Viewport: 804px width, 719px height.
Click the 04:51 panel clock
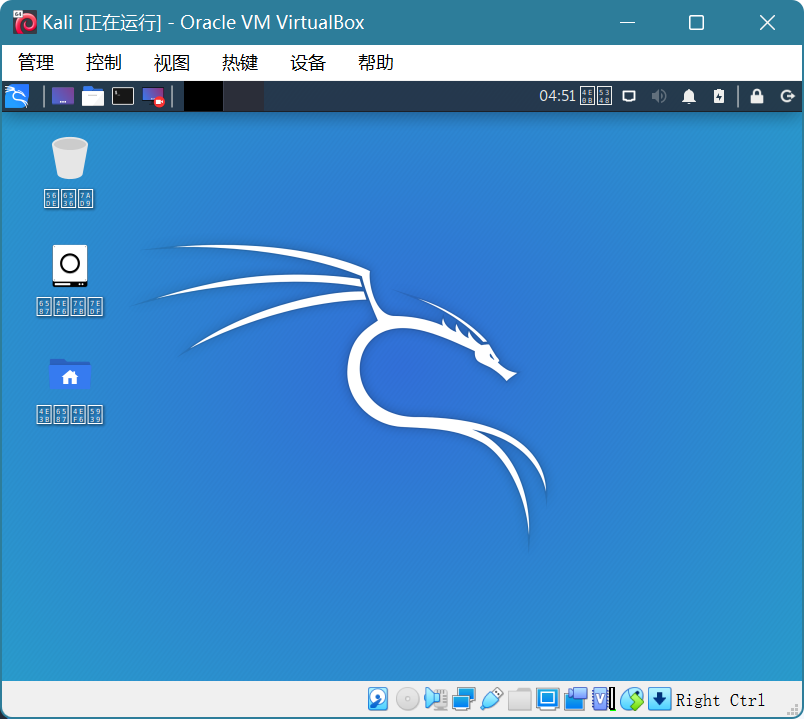pyautogui.click(x=557, y=96)
